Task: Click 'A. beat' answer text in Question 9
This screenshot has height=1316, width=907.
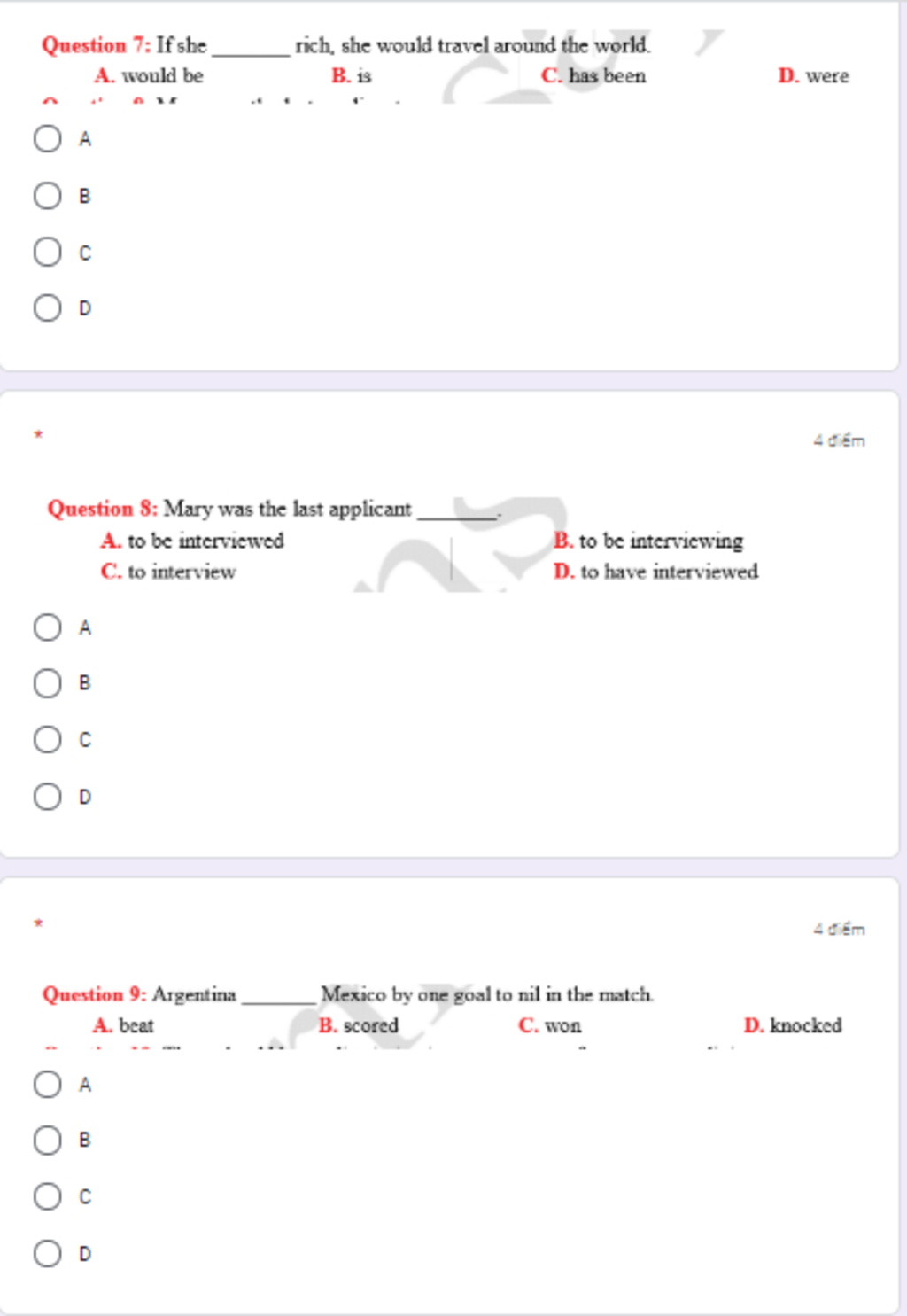Action: (123, 1025)
